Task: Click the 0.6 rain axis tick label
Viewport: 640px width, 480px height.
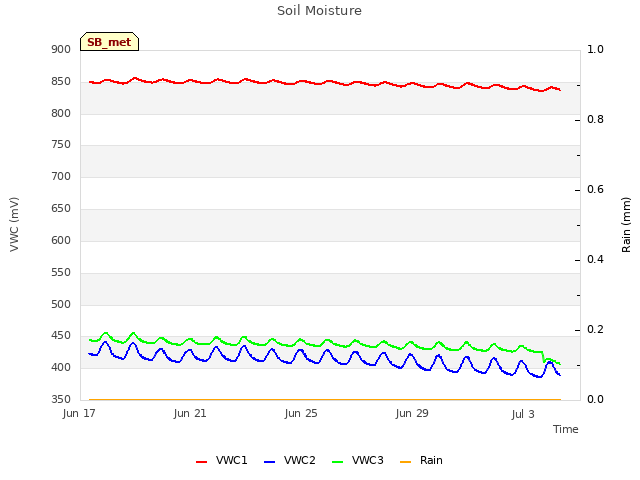Action: (595, 190)
